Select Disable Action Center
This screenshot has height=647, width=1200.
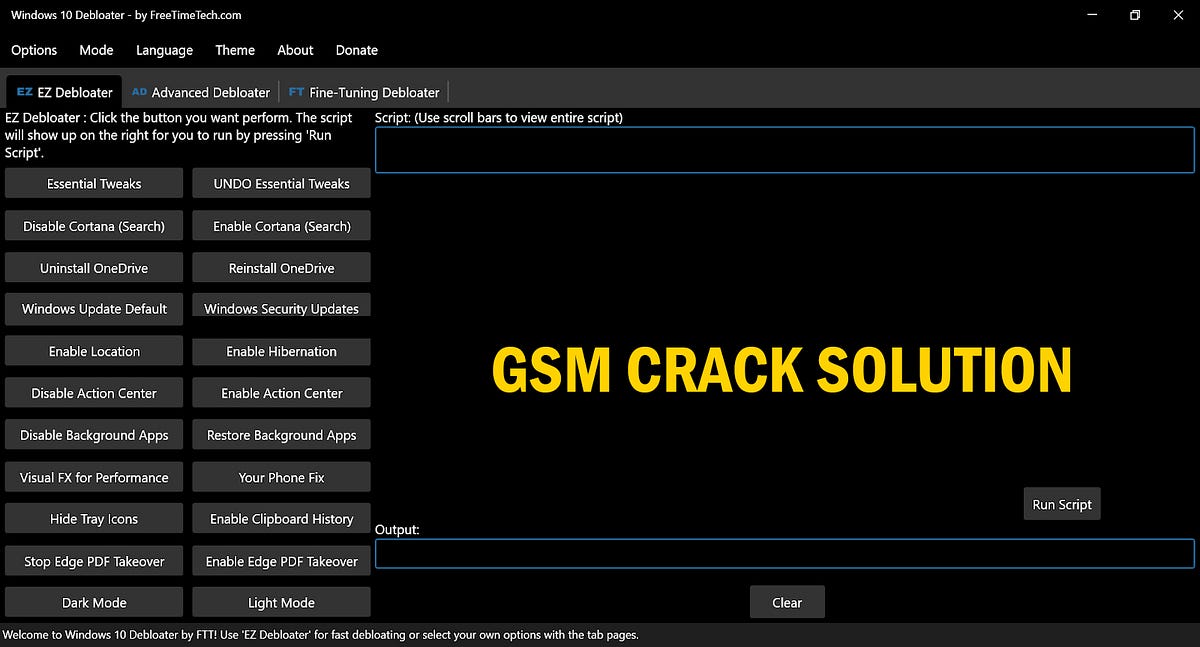tap(94, 393)
